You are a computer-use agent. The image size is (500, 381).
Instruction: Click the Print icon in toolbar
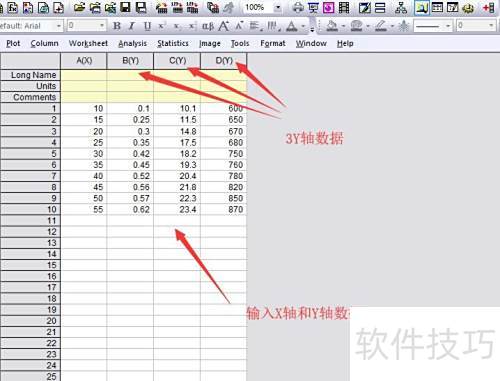298,7
